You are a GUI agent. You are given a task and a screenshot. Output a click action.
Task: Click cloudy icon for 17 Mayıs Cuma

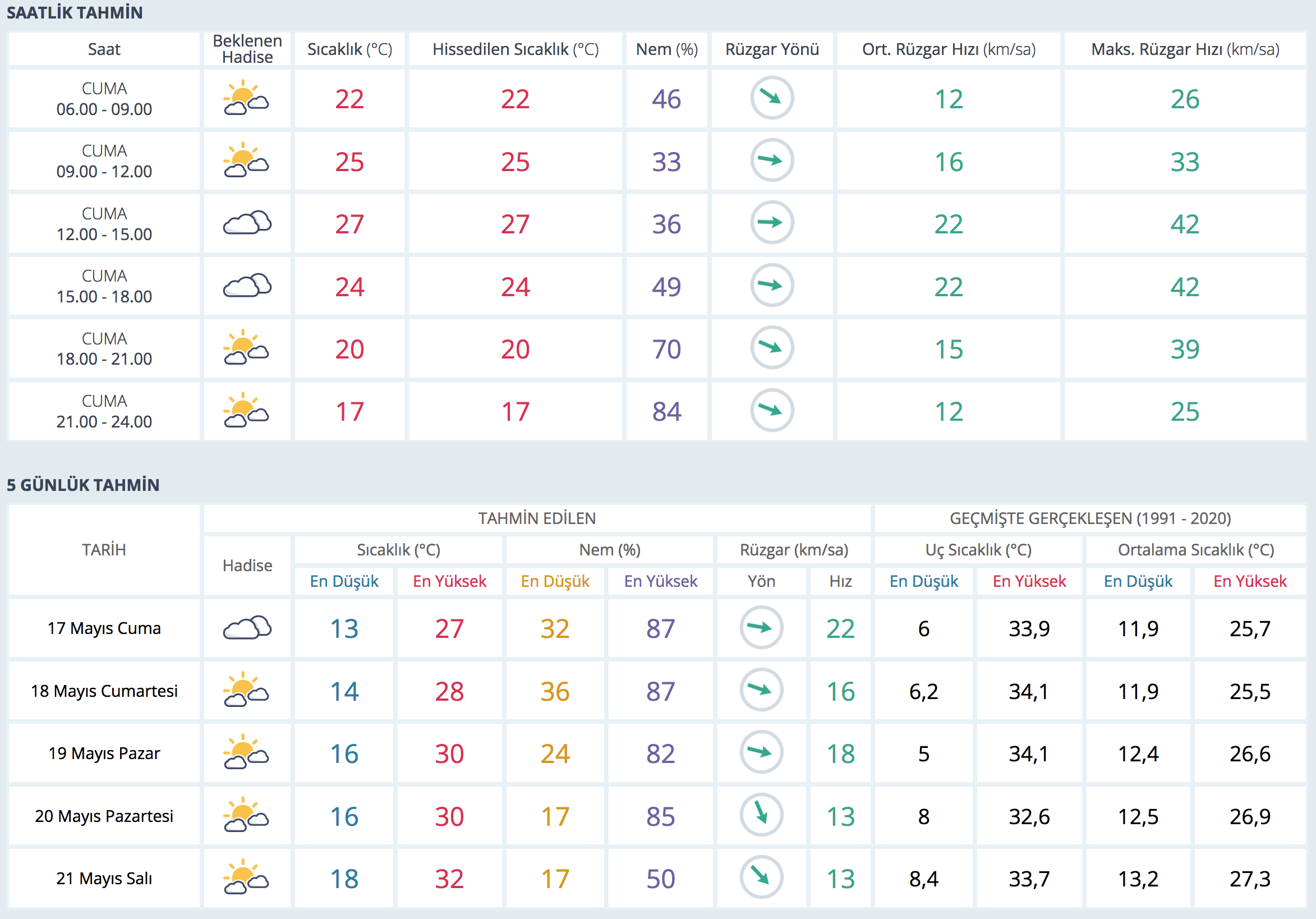point(246,628)
